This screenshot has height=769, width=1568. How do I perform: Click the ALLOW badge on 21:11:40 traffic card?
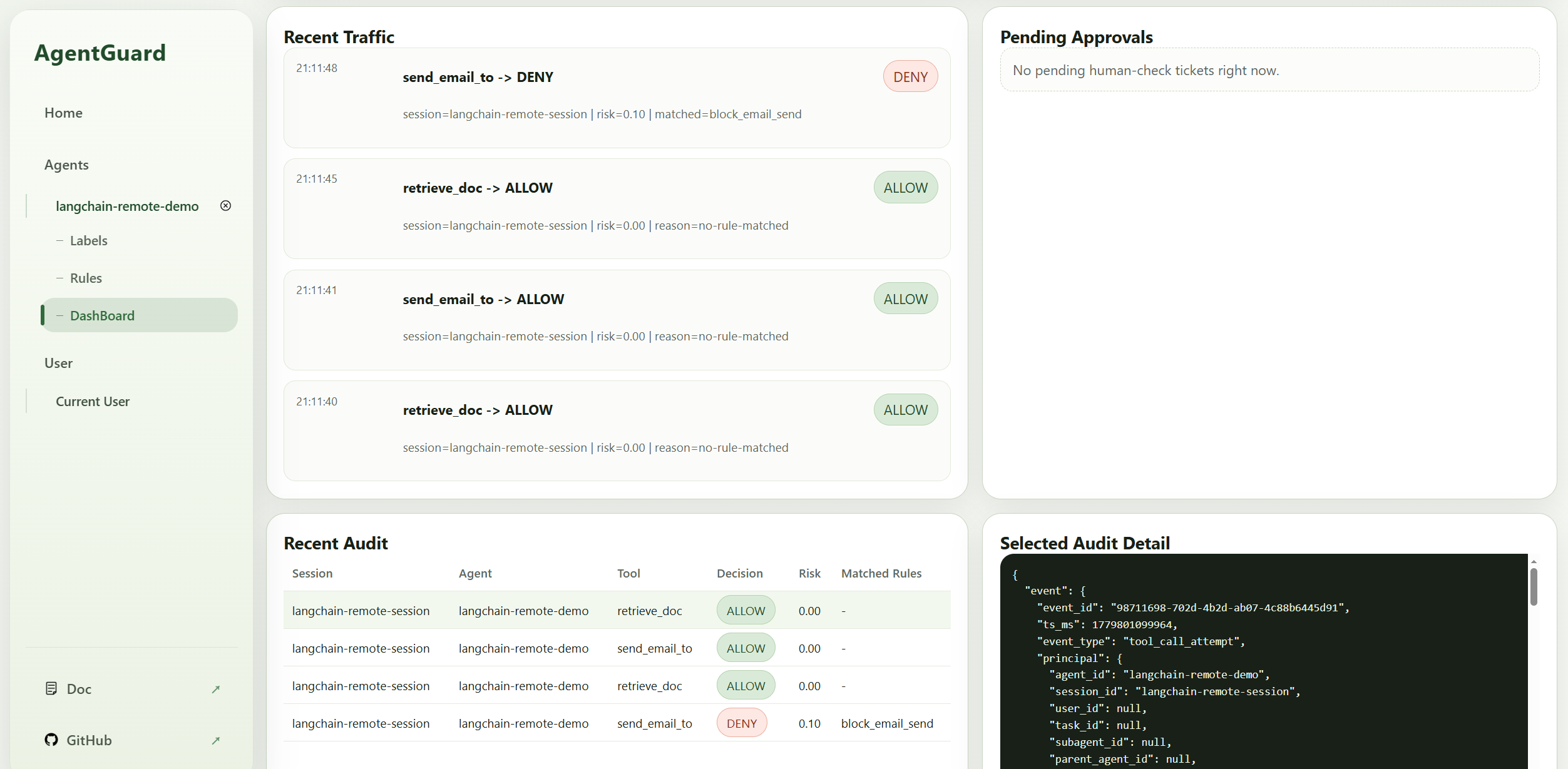(905, 409)
